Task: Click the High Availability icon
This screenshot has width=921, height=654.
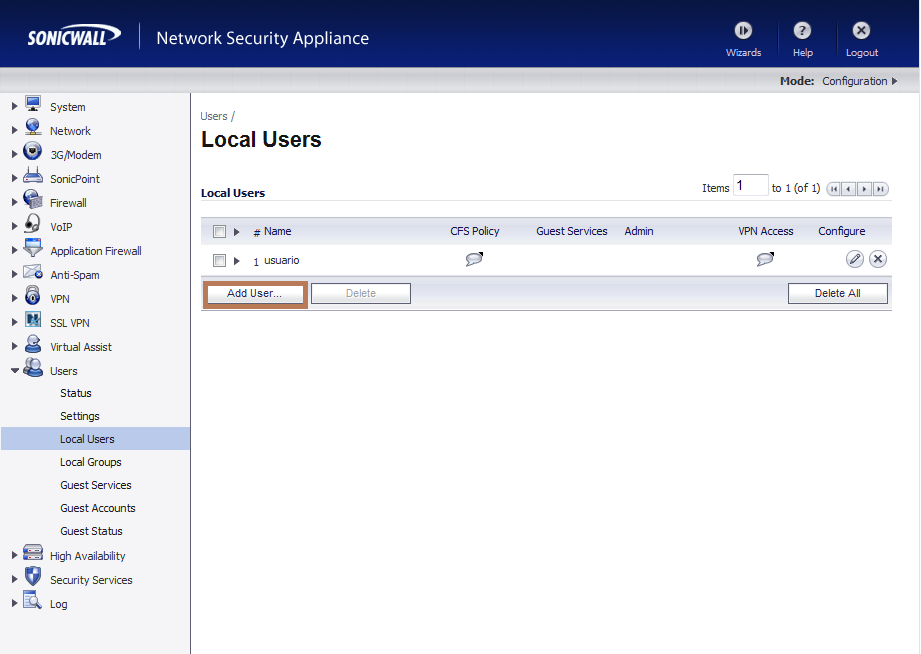Action: pyautogui.click(x=33, y=552)
